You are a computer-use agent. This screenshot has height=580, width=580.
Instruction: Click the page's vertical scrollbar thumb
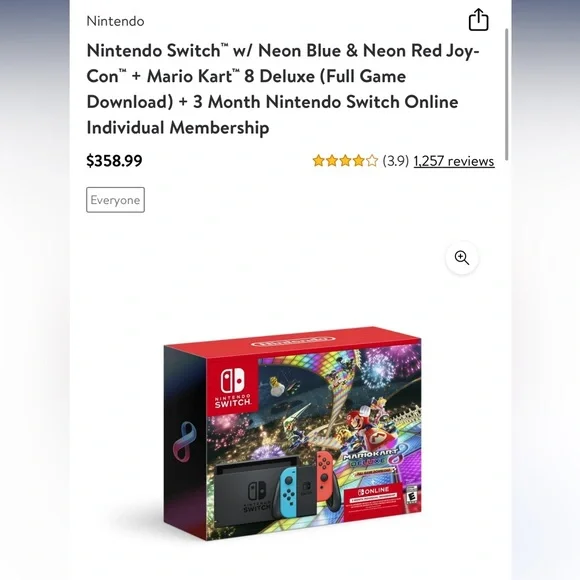[x=506, y=94]
